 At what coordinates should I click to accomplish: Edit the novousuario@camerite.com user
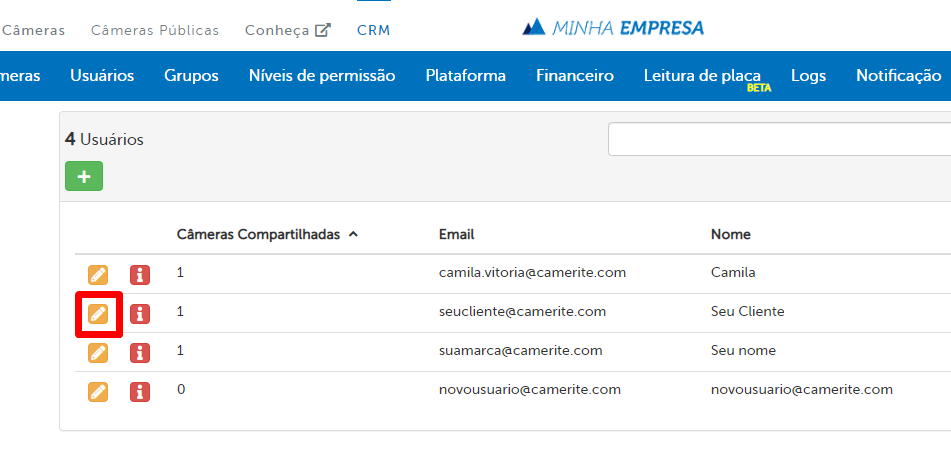coord(97,391)
